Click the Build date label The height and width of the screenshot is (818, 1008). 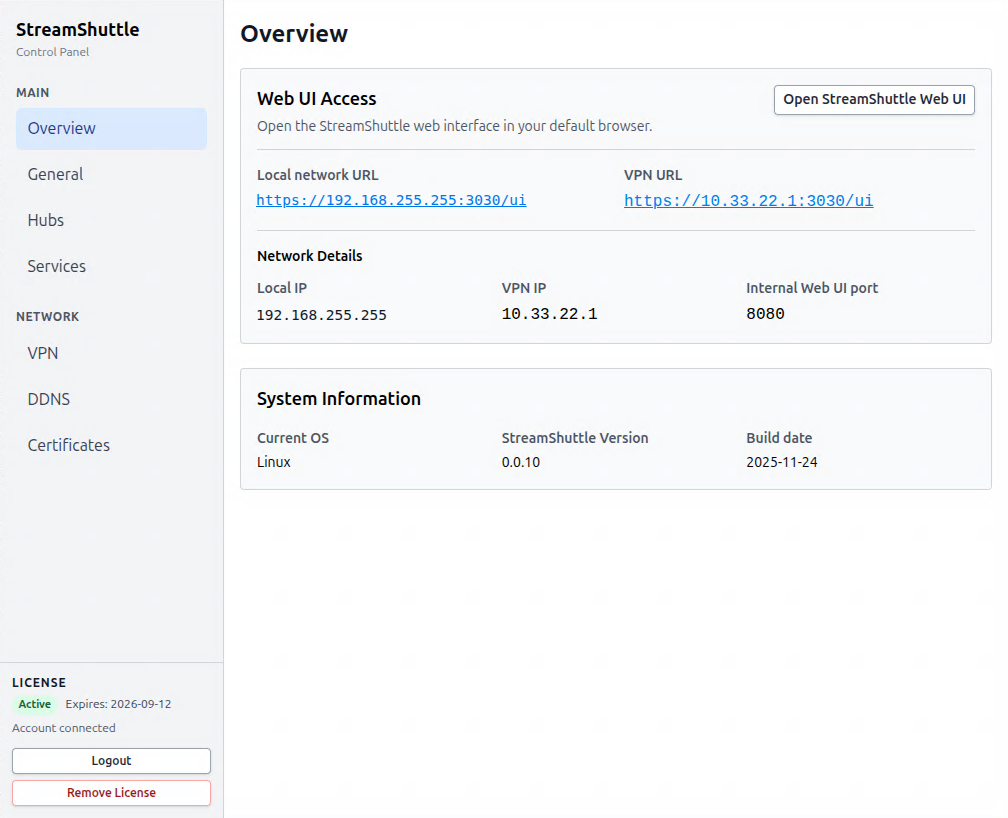coord(779,438)
